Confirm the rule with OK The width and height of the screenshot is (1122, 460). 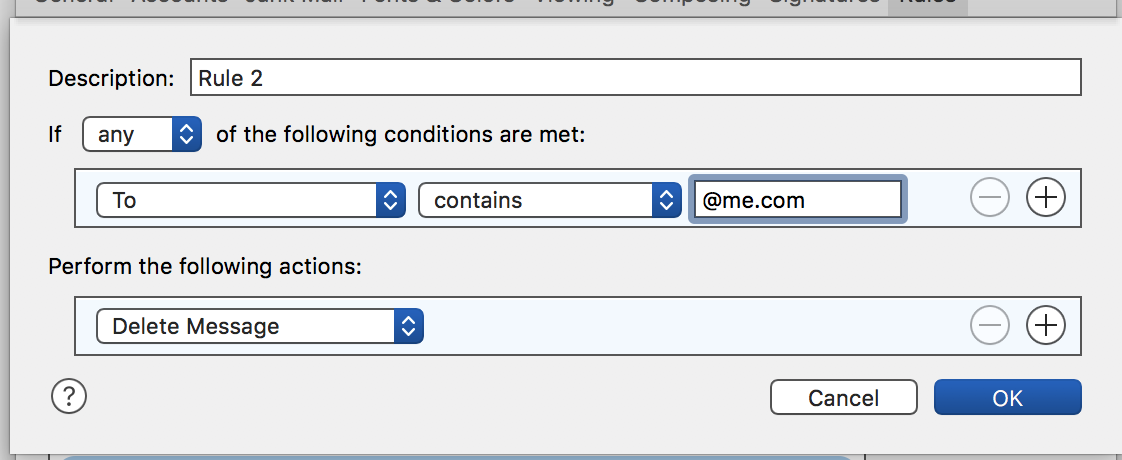(x=1007, y=397)
